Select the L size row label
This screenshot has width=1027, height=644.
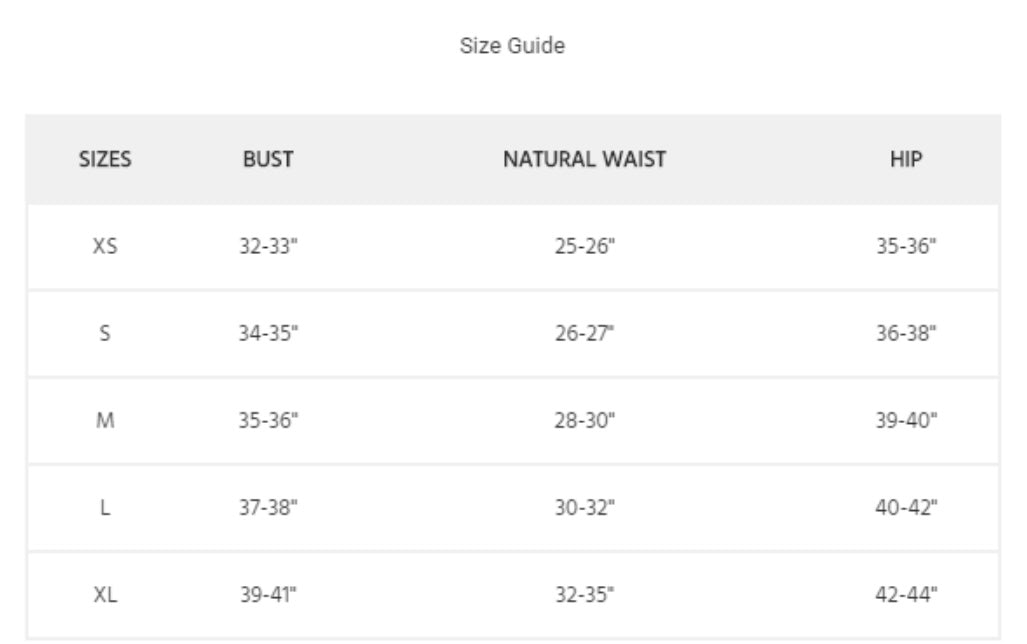tap(105, 508)
